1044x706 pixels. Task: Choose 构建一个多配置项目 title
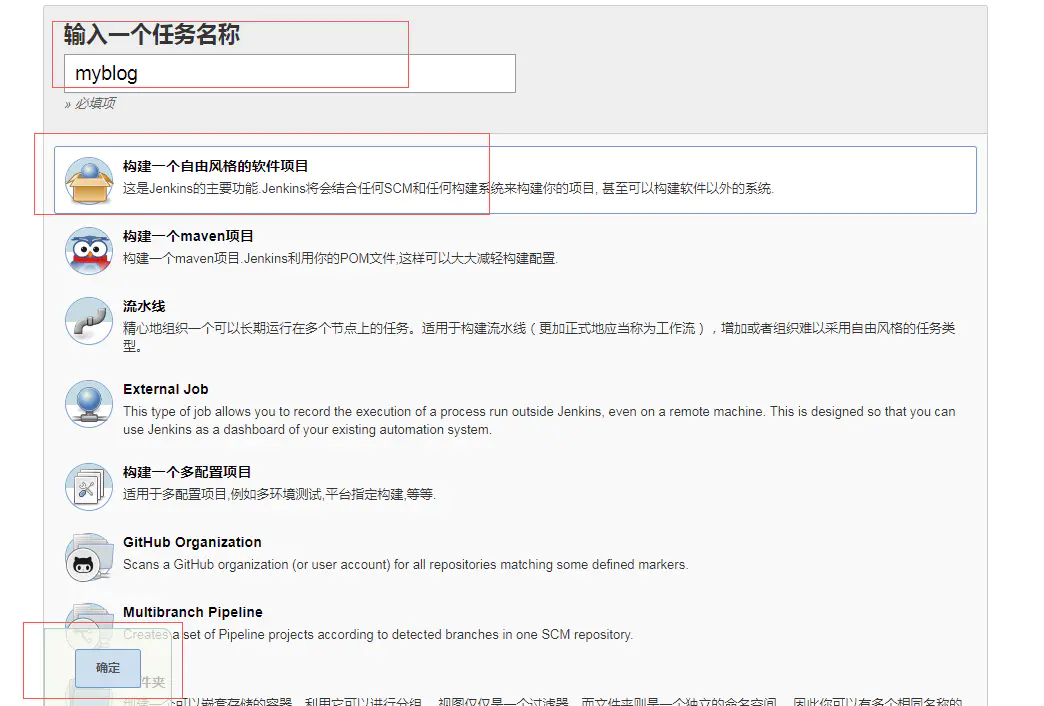186,472
